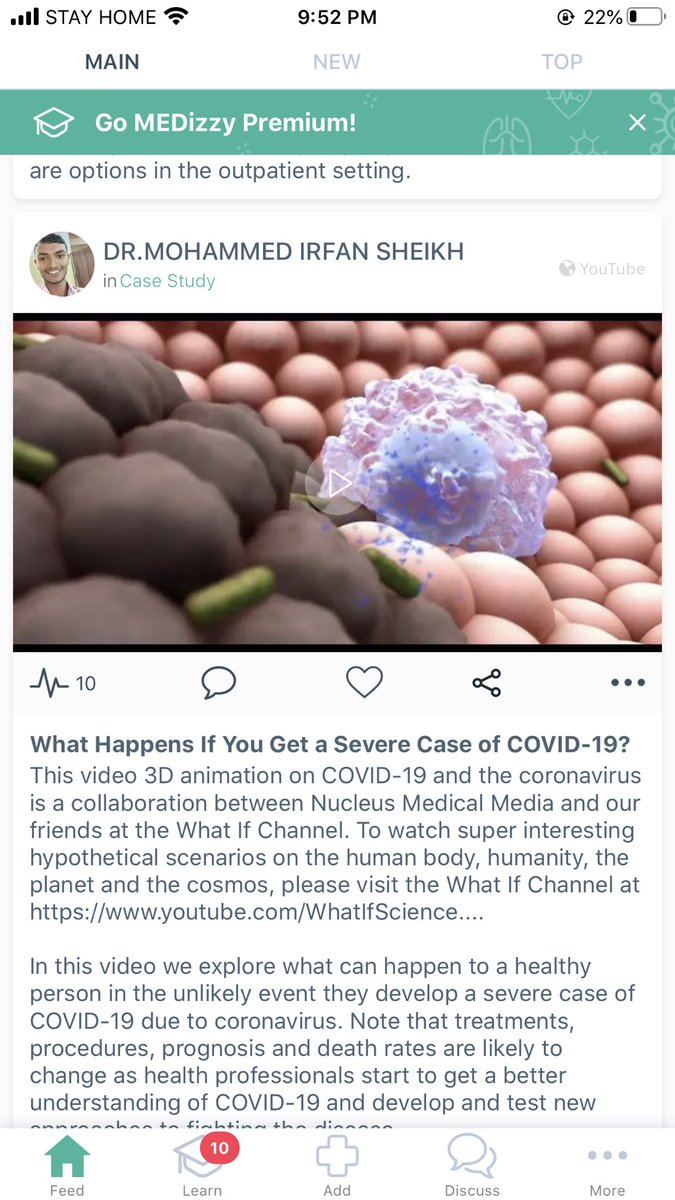The width and height of the screenshot is (675, 1200).
Task: Tap Go MEDizzy Premium! banner text
Action: (225, 123)
